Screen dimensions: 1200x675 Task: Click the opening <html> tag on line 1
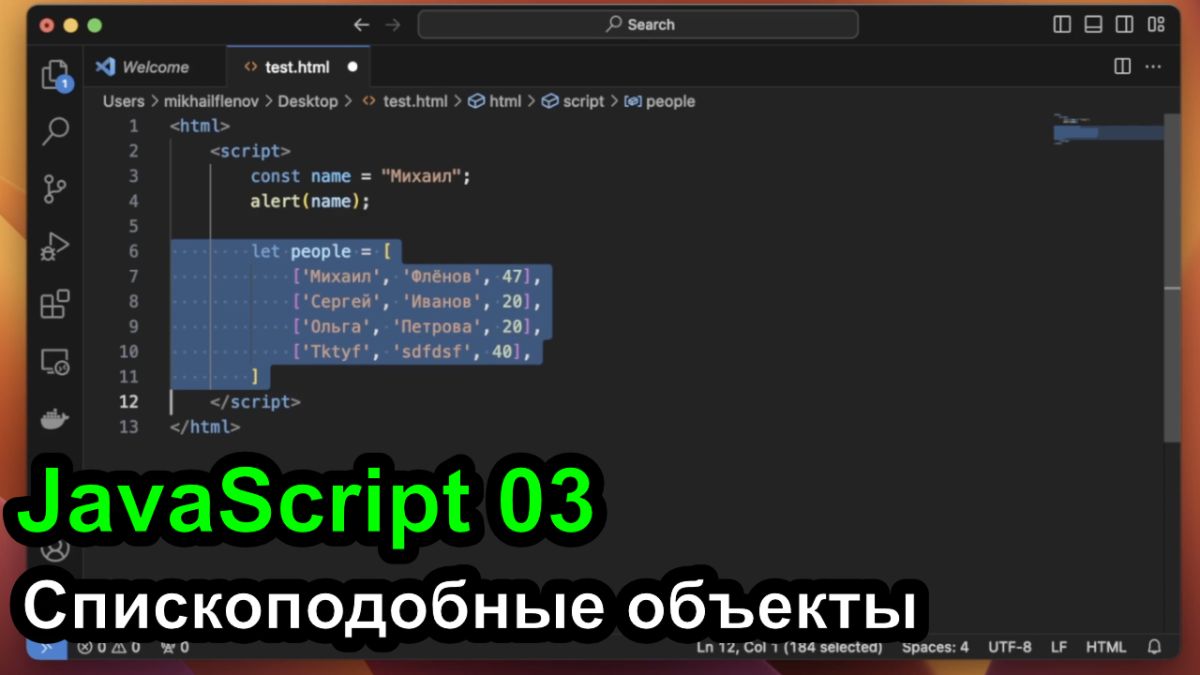point(200,126)
